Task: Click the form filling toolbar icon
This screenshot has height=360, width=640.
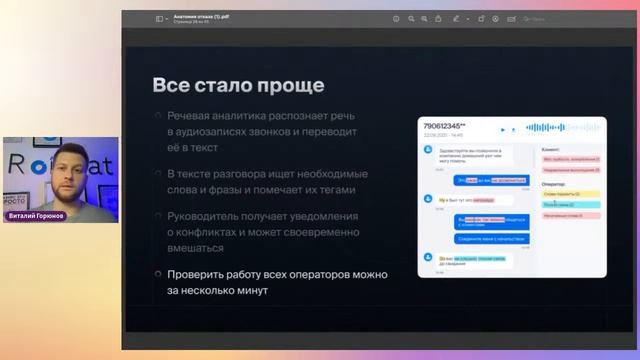Action: point(511,19)
